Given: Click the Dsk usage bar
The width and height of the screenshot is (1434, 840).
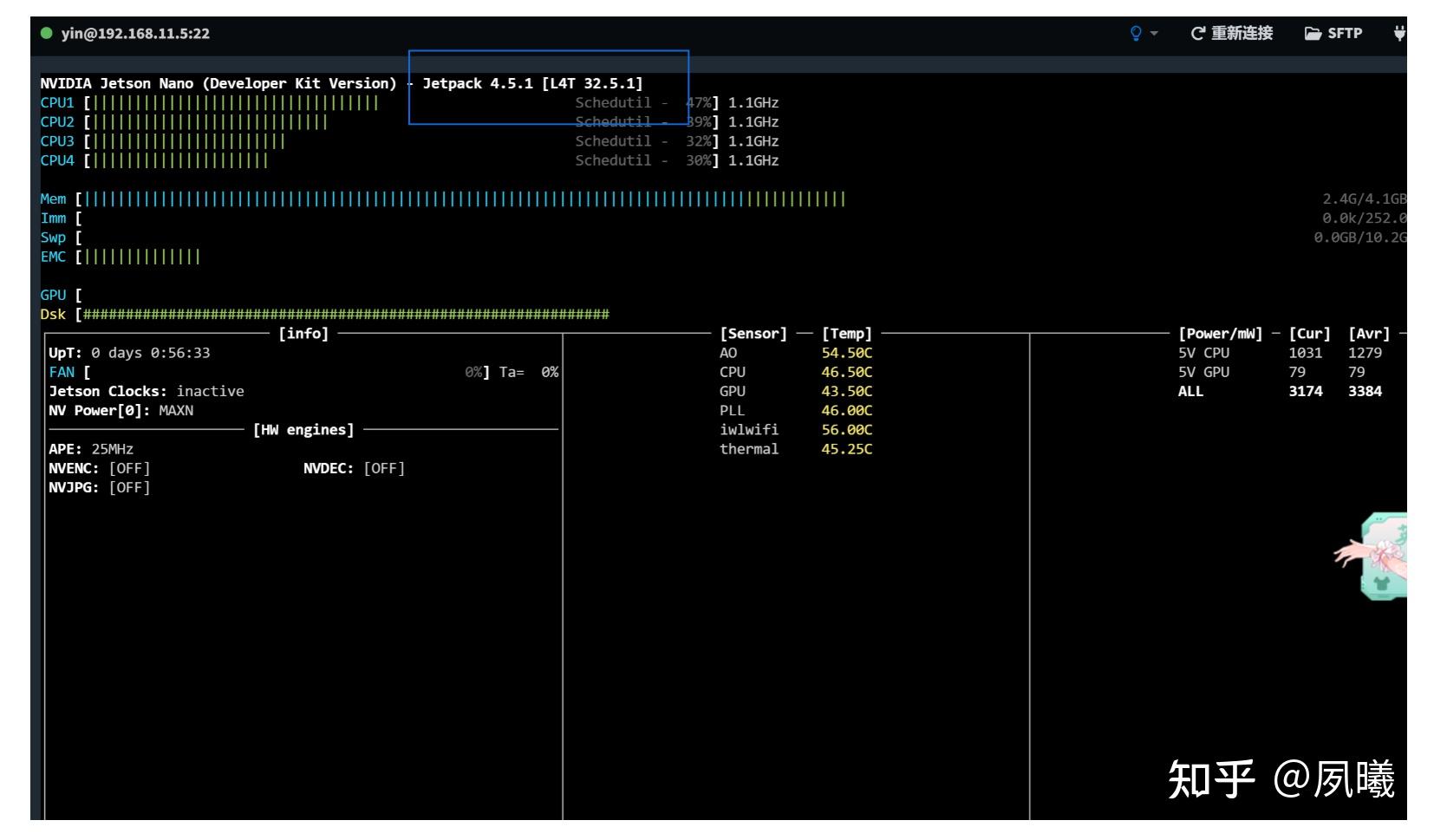Looking at the screenshot, I should coord(346,314).
